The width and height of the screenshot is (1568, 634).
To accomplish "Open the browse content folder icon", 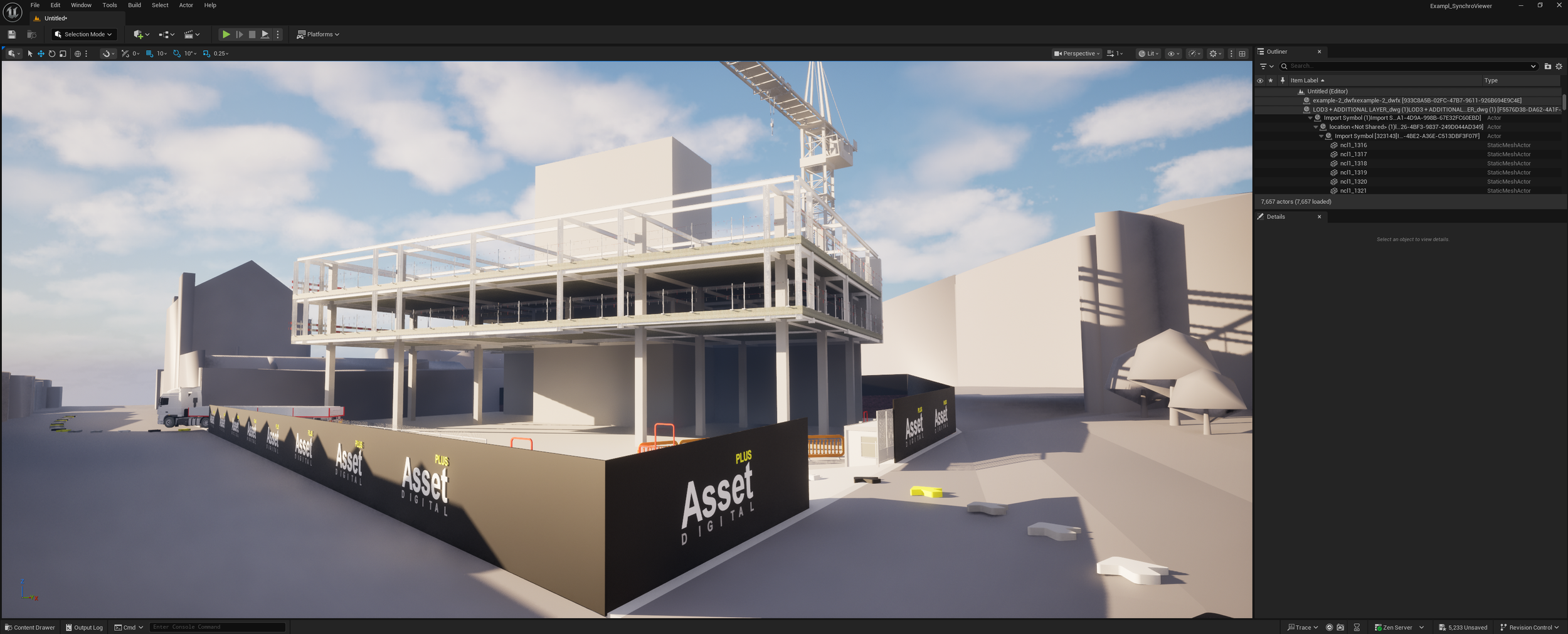I will [31, 34].
